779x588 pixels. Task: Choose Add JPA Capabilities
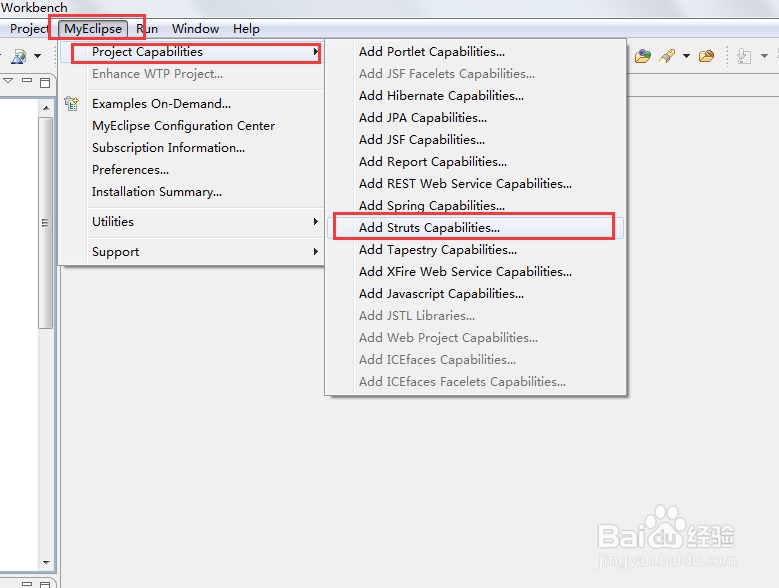[475, 118]
